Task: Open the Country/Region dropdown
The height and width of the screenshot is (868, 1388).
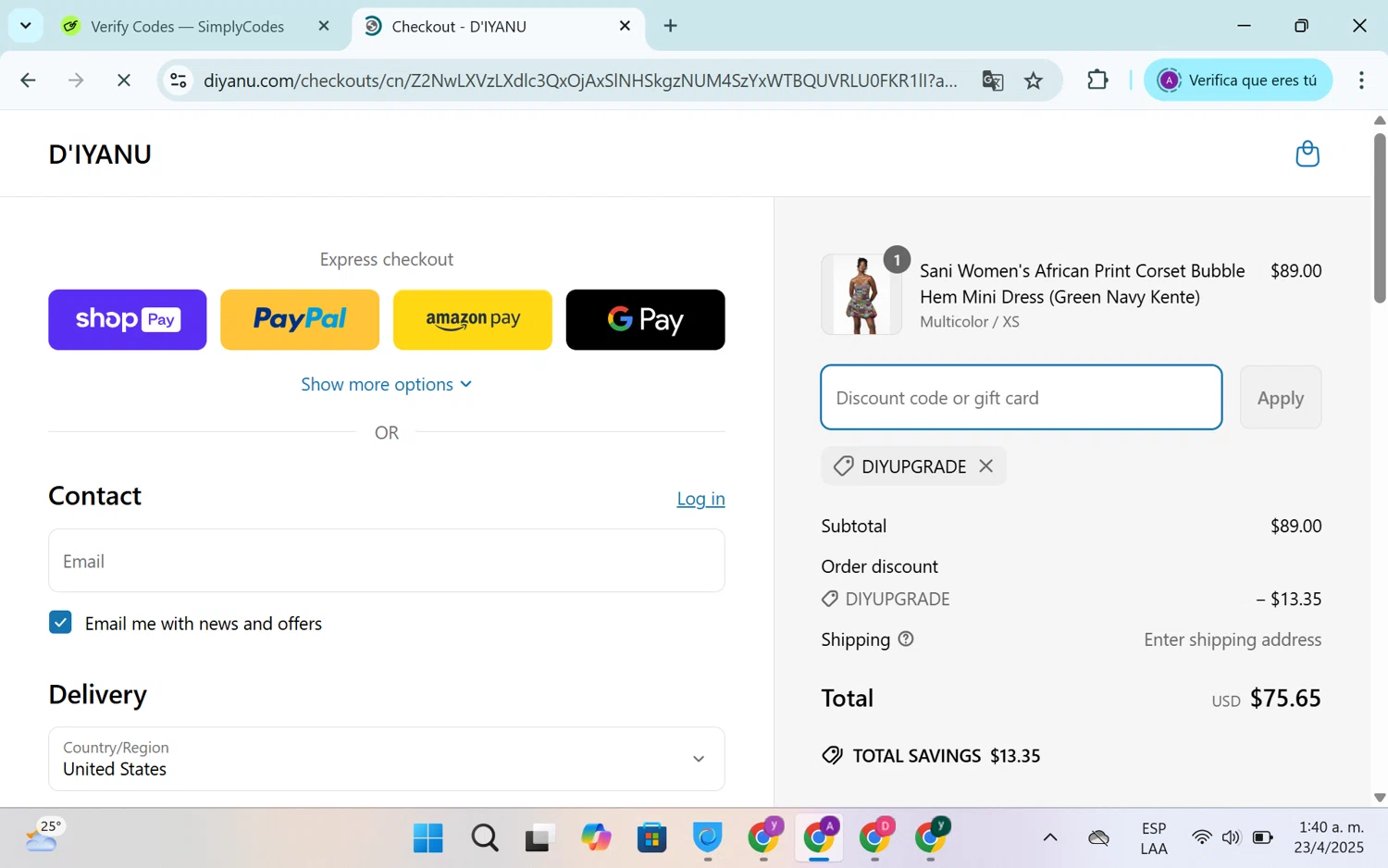Action: pyautogui.click(x=387, y=759)
